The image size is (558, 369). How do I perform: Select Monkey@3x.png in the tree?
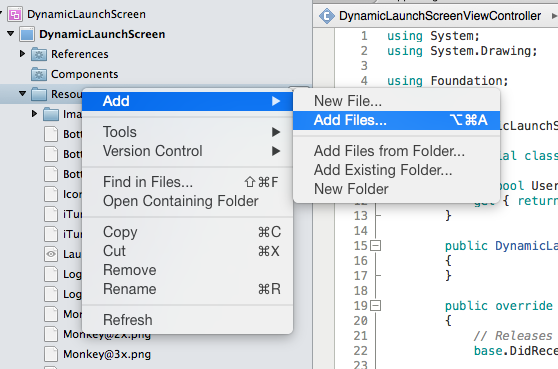coord(107,354)
